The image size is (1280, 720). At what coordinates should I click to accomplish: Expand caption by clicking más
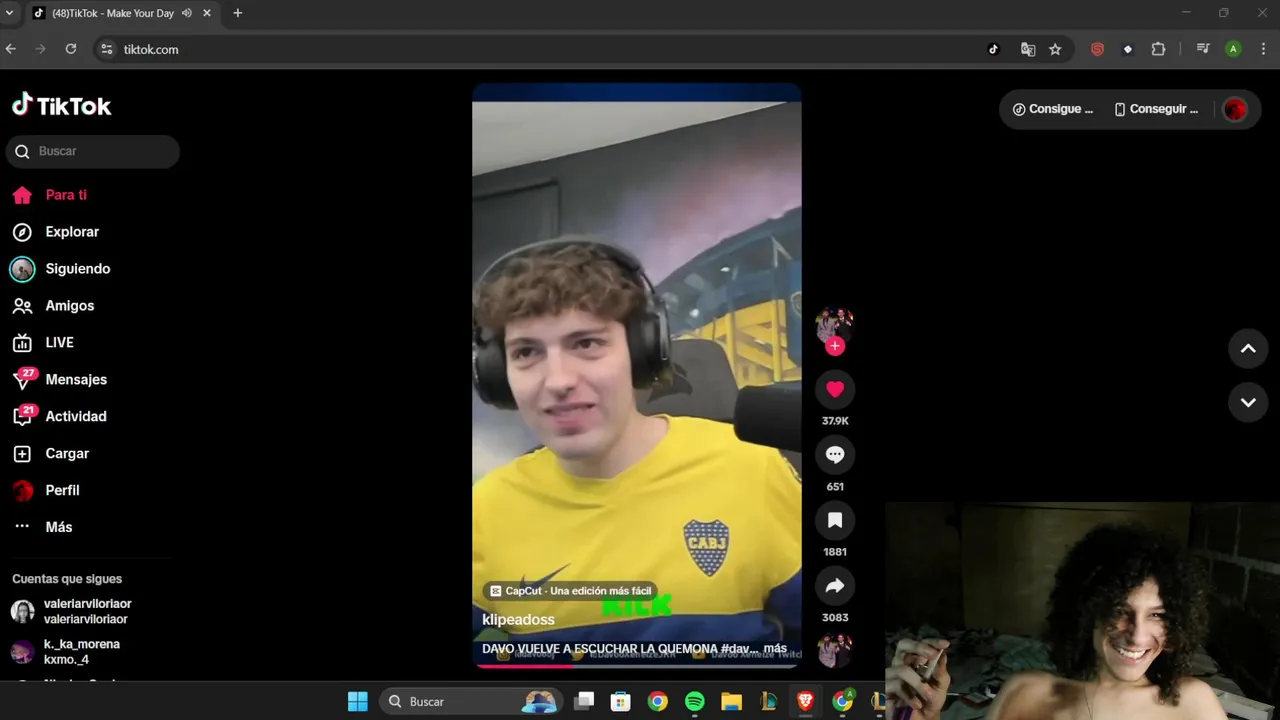(775, 649)
